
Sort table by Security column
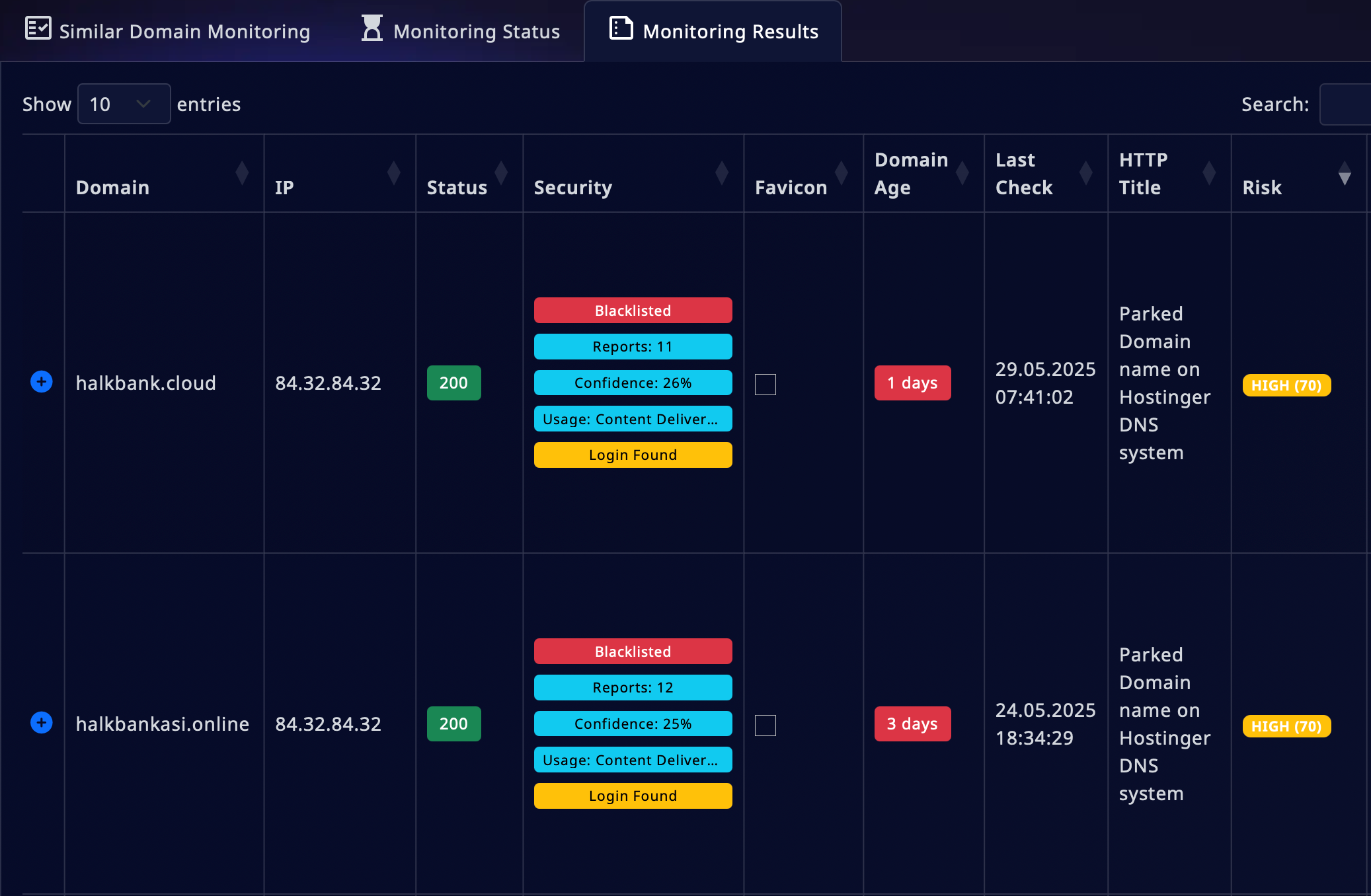pos(633,174)
